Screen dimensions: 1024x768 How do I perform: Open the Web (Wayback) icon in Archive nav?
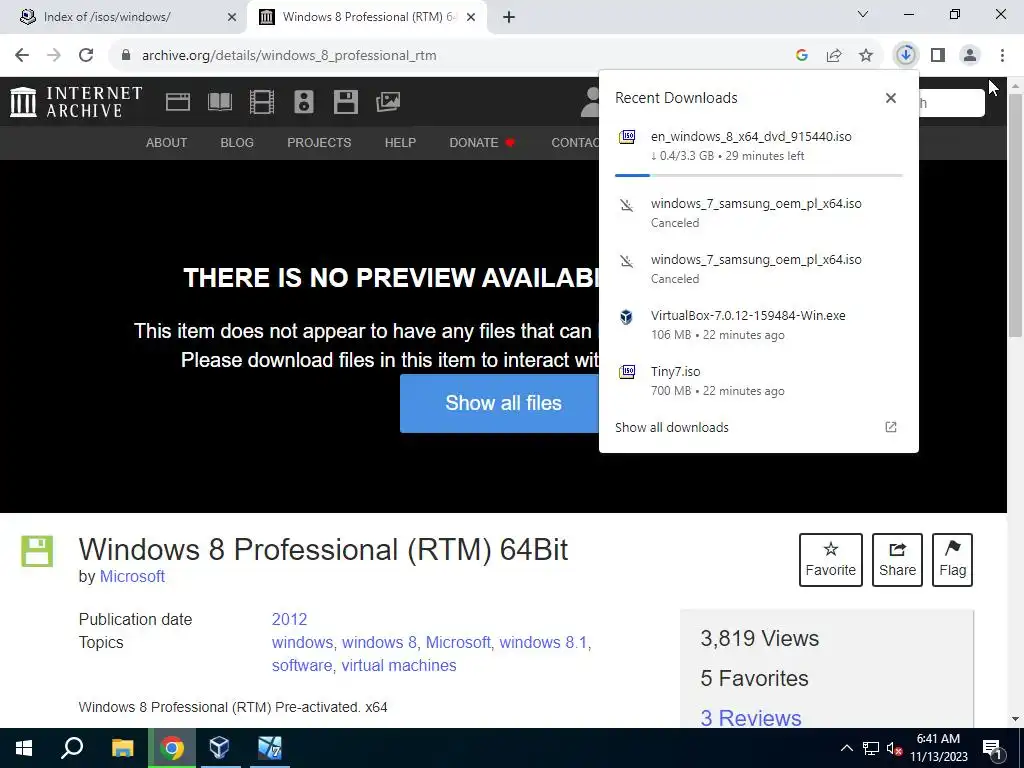[178, 102]
